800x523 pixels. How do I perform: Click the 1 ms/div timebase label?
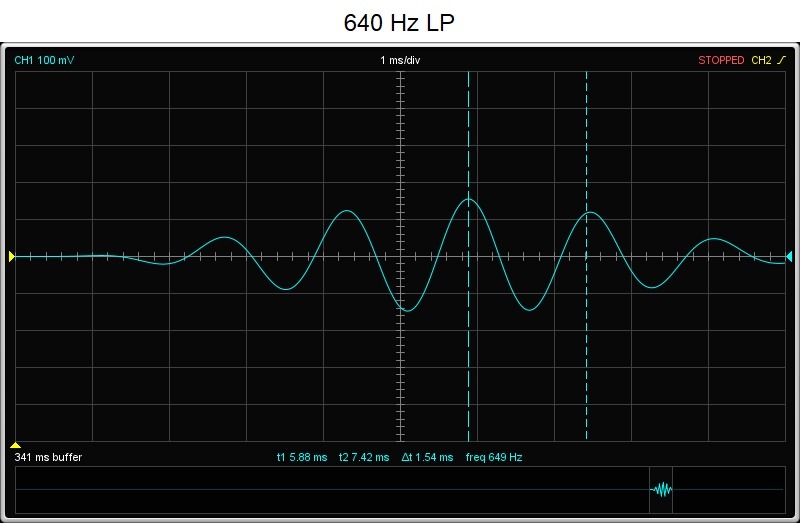[x=400, y=60]
